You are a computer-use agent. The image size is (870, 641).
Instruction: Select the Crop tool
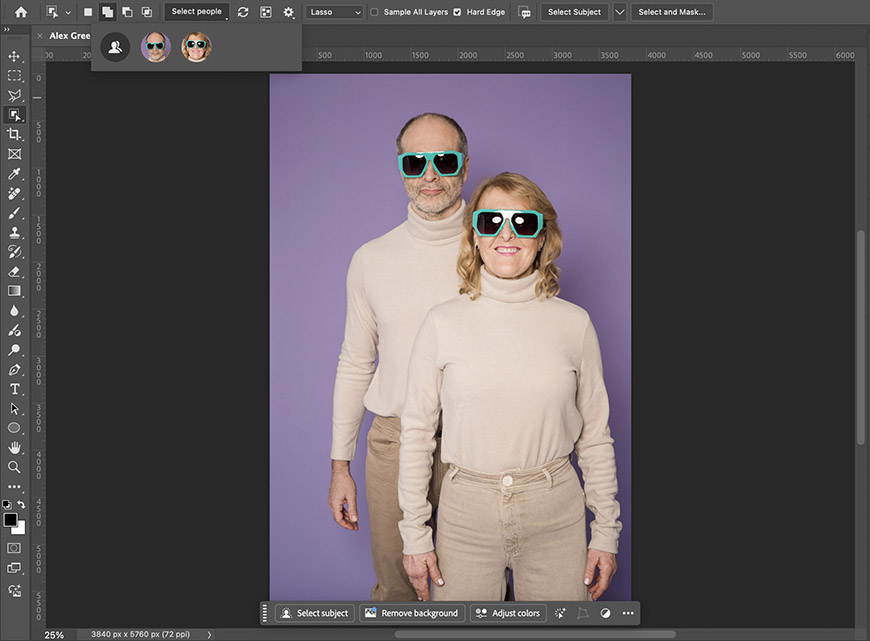pyautogui.click(x=14, y=134)
